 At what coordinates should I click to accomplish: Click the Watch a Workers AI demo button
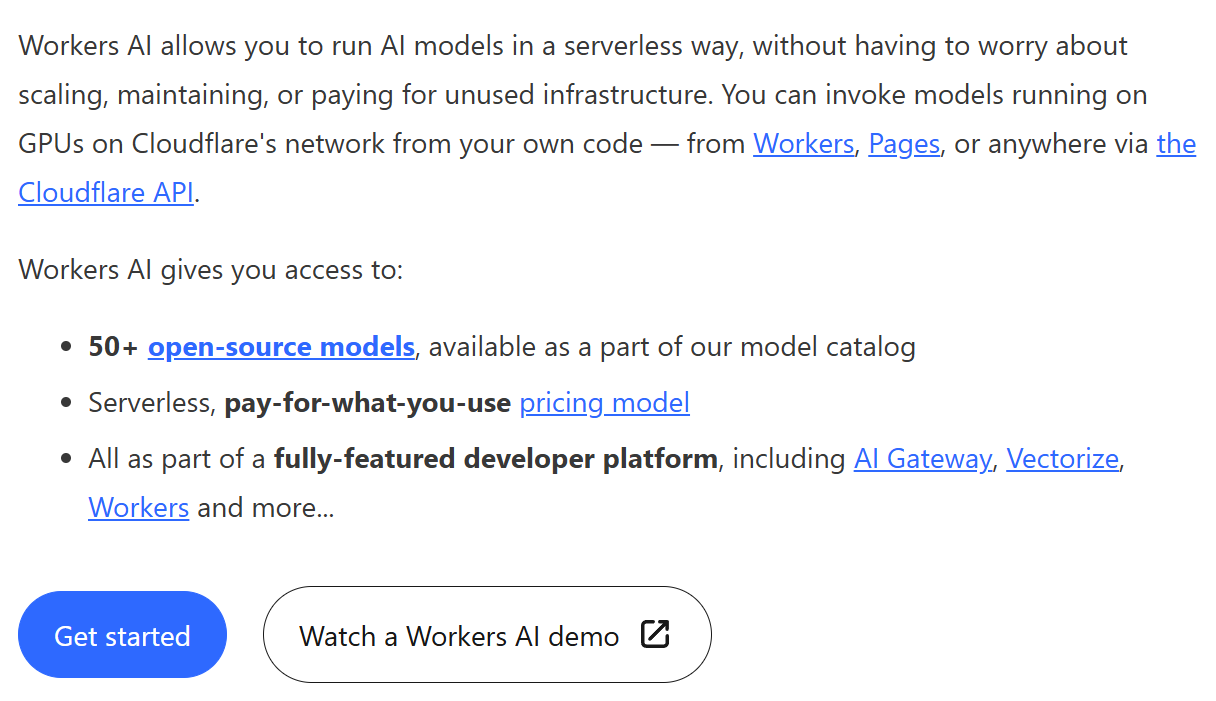487,634
